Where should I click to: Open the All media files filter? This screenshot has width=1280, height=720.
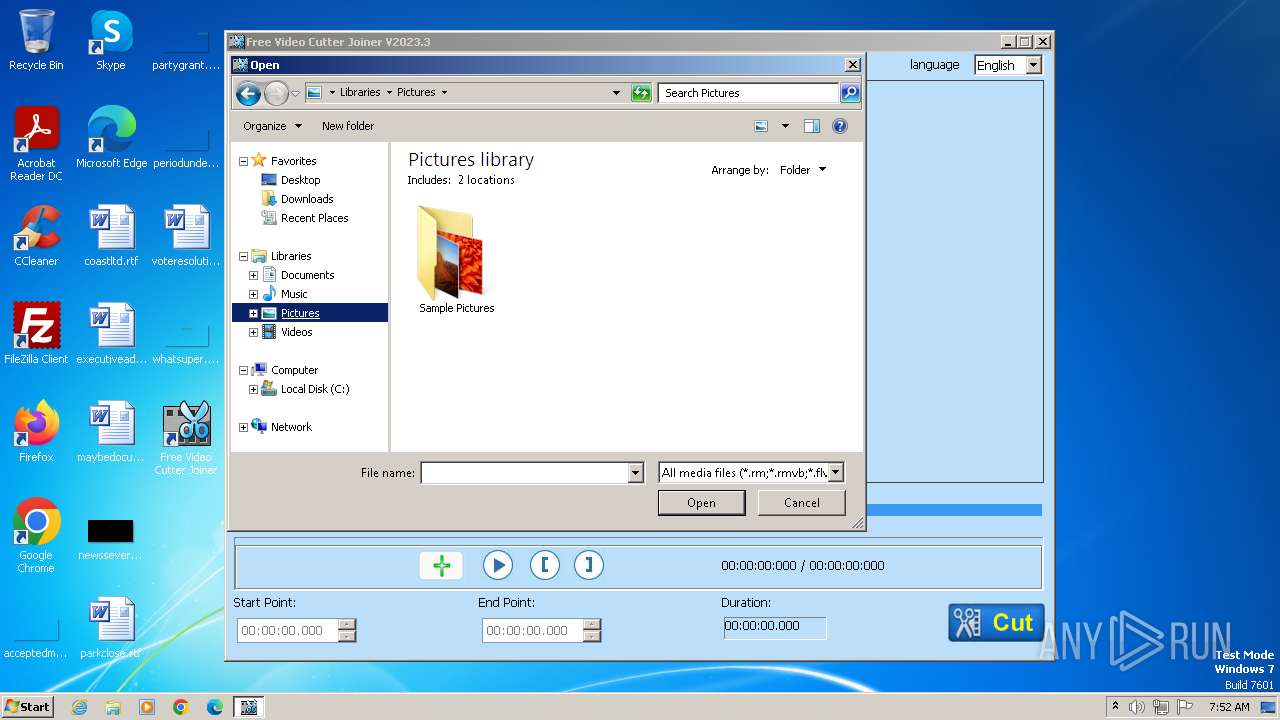click(752, 473)
